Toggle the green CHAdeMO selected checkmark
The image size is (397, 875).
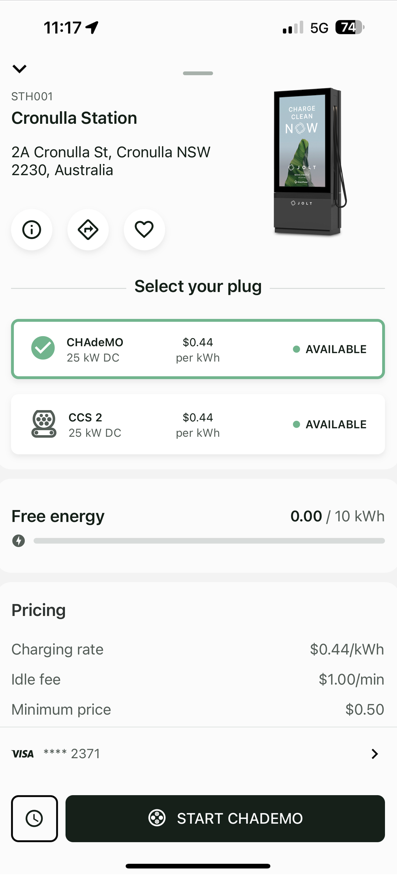click(43, 348)
